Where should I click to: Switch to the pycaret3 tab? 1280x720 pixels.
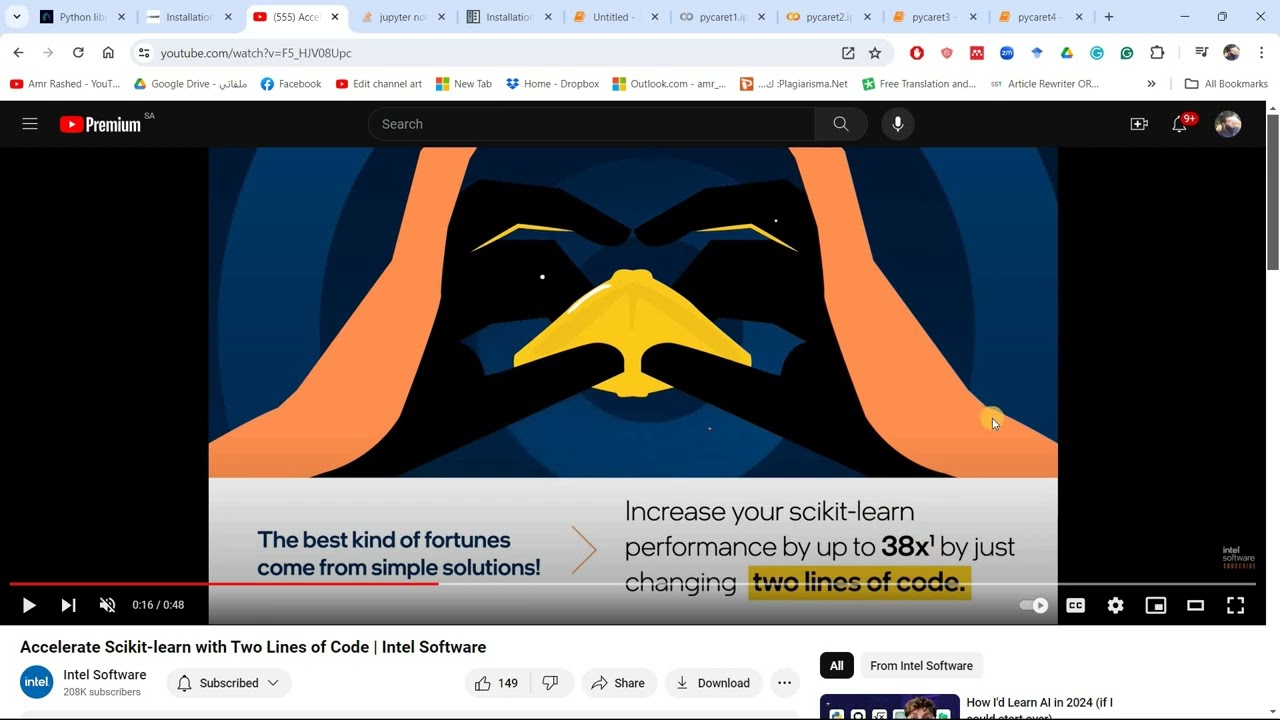(935, 17)
